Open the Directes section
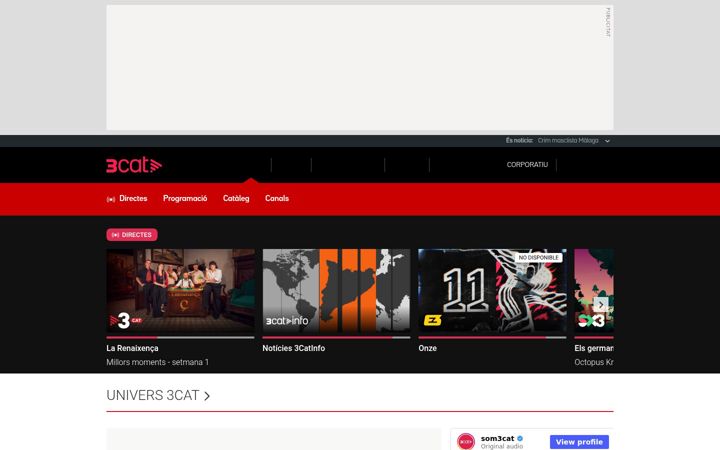720x450 pixels. pyautogui.click(x=133, y=198)
